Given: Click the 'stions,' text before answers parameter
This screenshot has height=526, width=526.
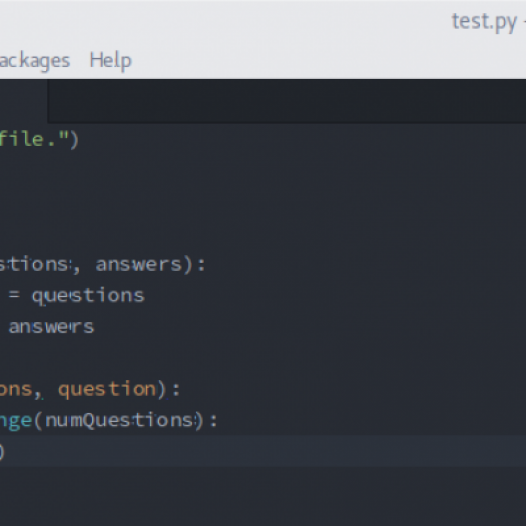Looking at the screenshot, I should [40, 265].
